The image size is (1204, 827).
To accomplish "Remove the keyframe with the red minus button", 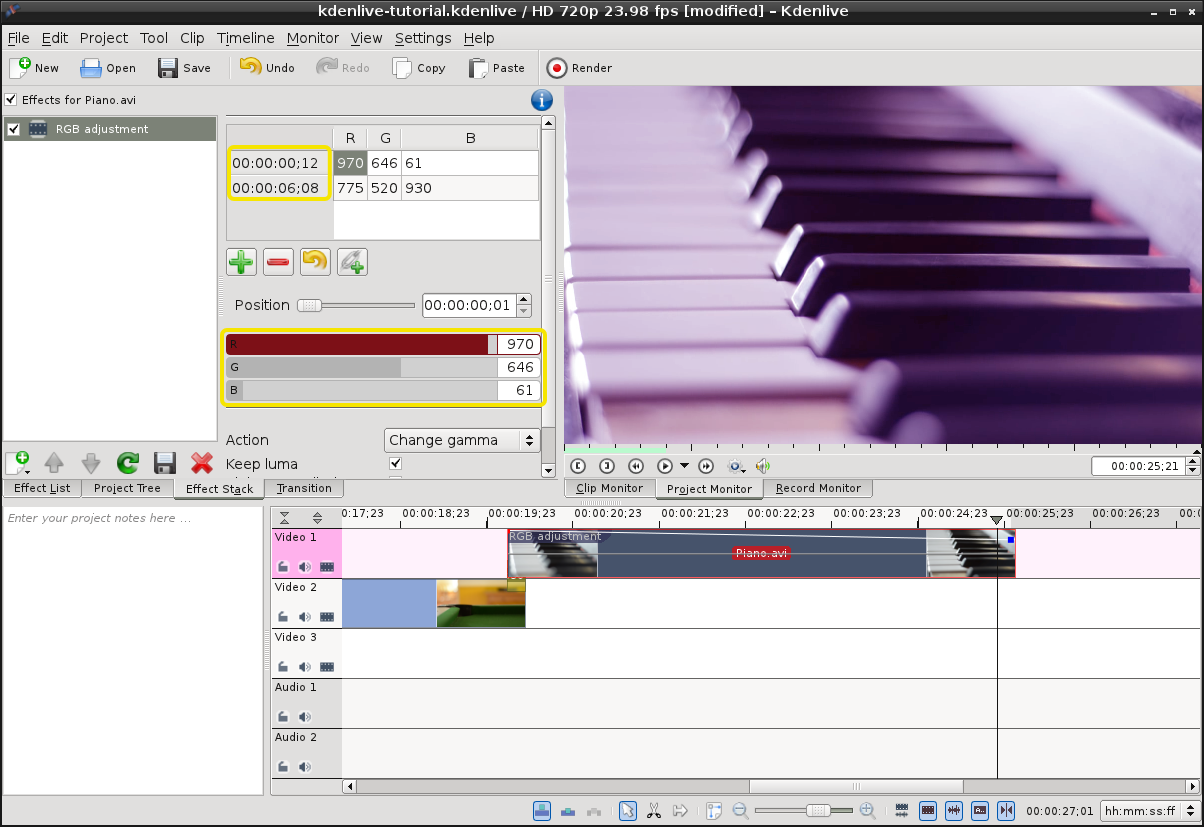I will 278,262.
